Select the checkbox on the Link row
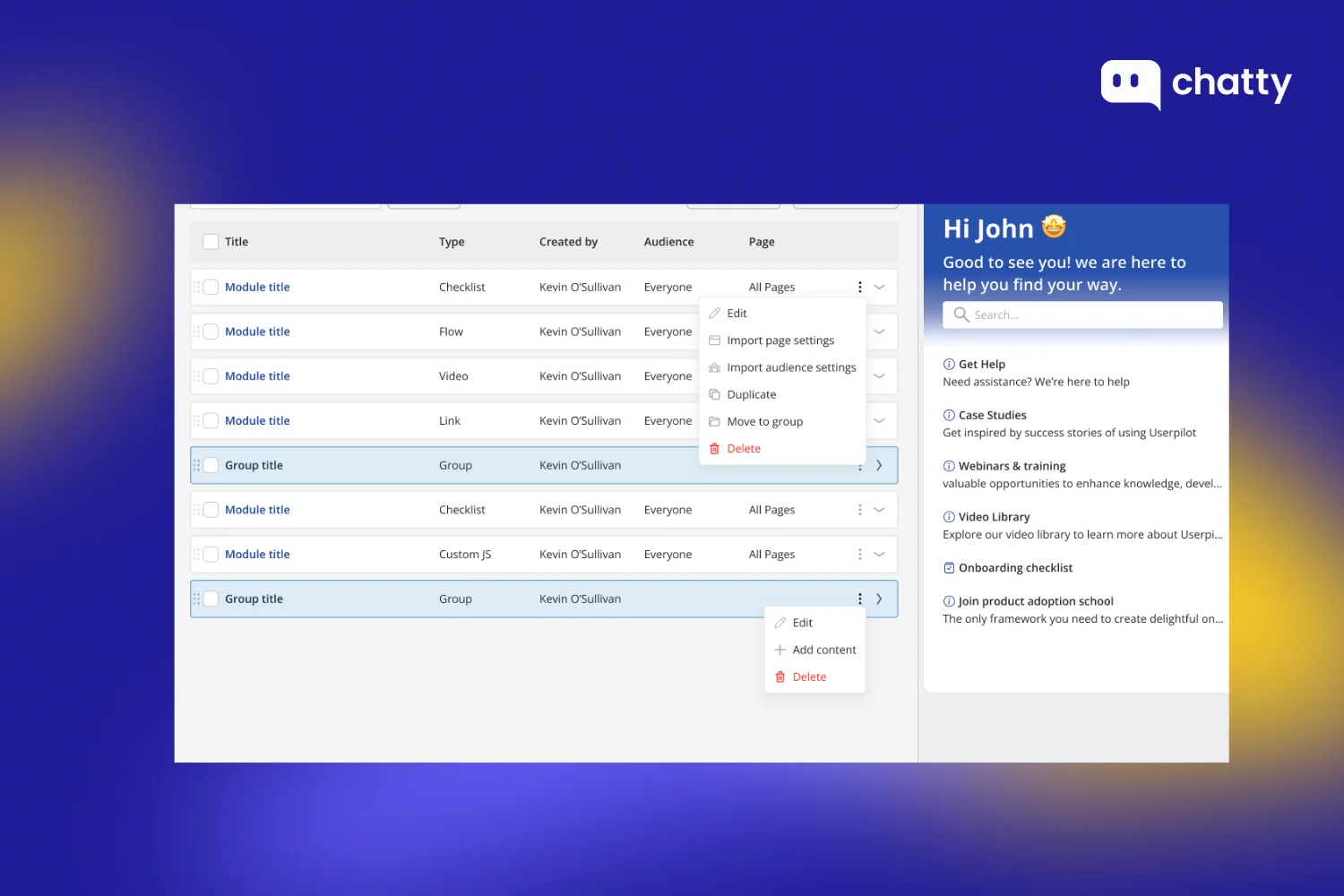 tap(211, 421)
